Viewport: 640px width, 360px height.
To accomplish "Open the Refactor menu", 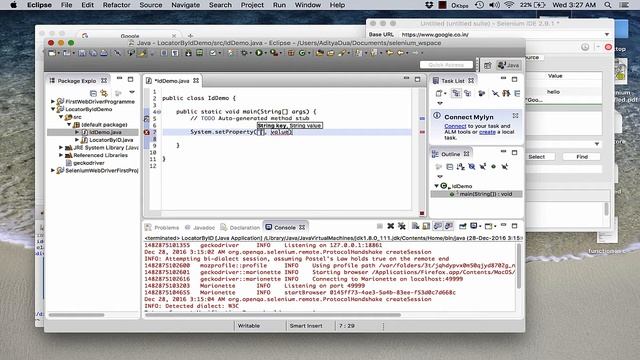I will tap(116, 5).
